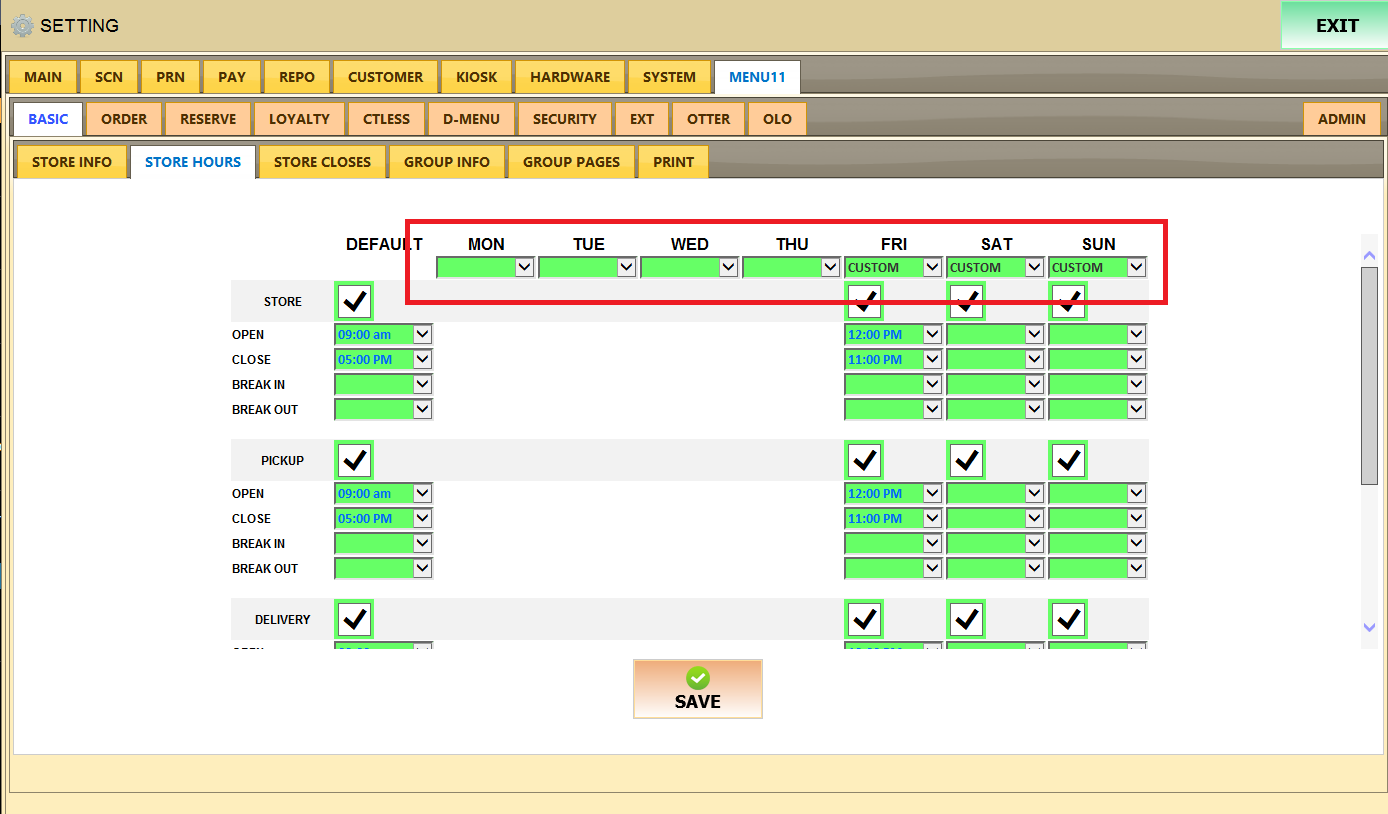Click the EXIT button

tap(1336, 26)
